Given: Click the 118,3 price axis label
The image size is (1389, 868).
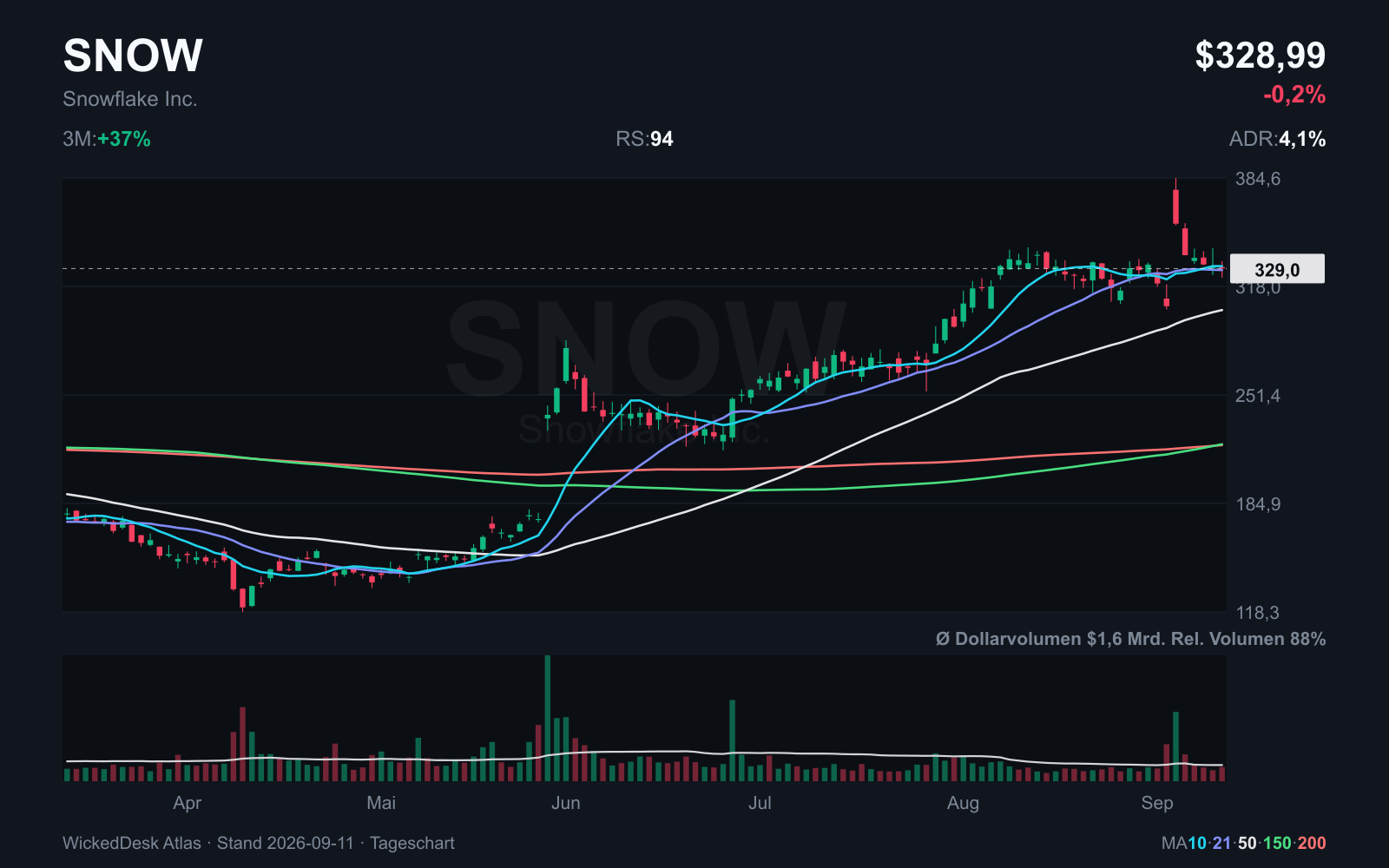Looking at the screenshot, I should [1258, 613].
